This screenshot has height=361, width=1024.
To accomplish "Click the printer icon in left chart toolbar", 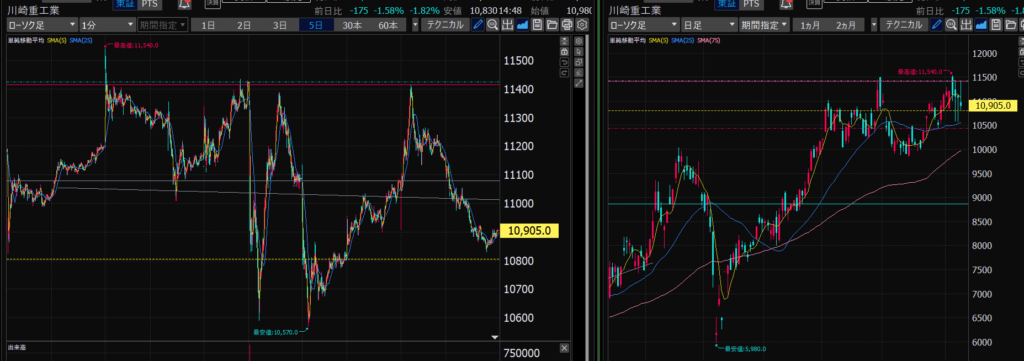I will pyautogui.click(x=567, y=25).
